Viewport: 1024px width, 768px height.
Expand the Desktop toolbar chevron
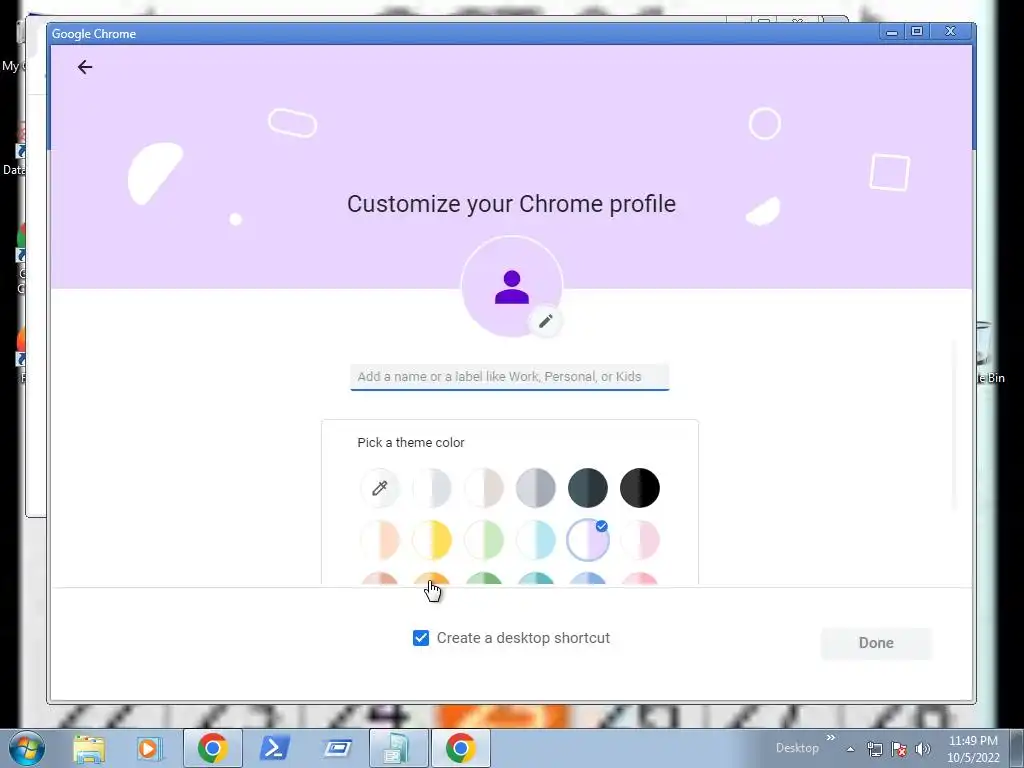[831, 738]
